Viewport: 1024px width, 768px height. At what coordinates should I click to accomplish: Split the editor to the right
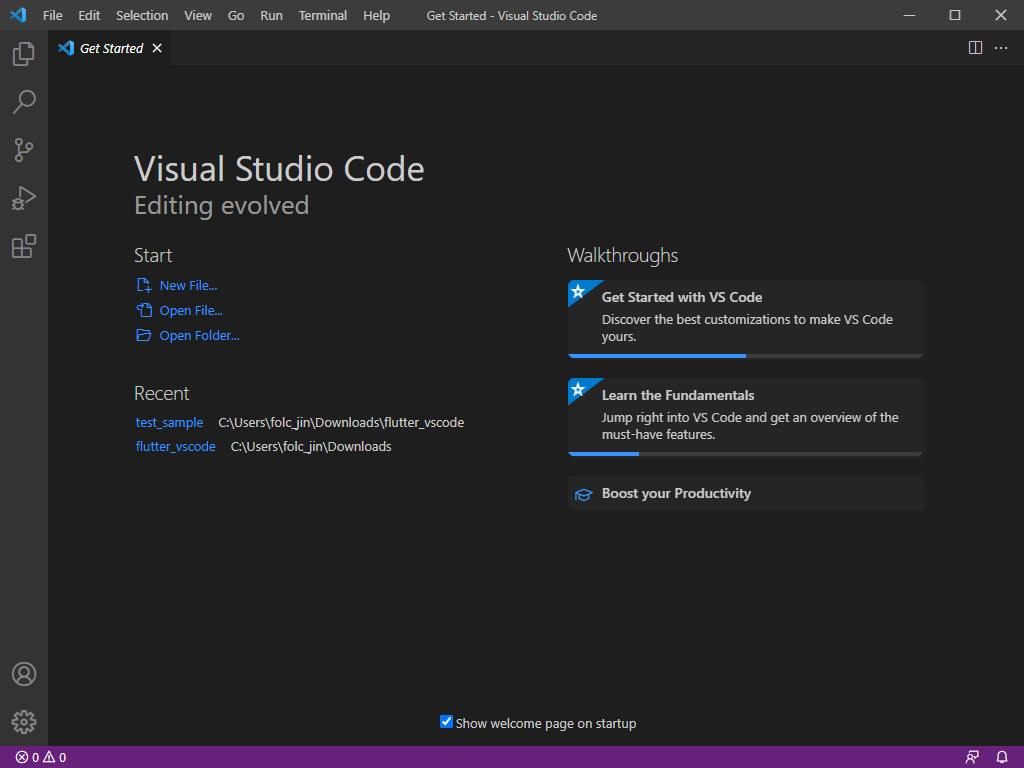975,48
